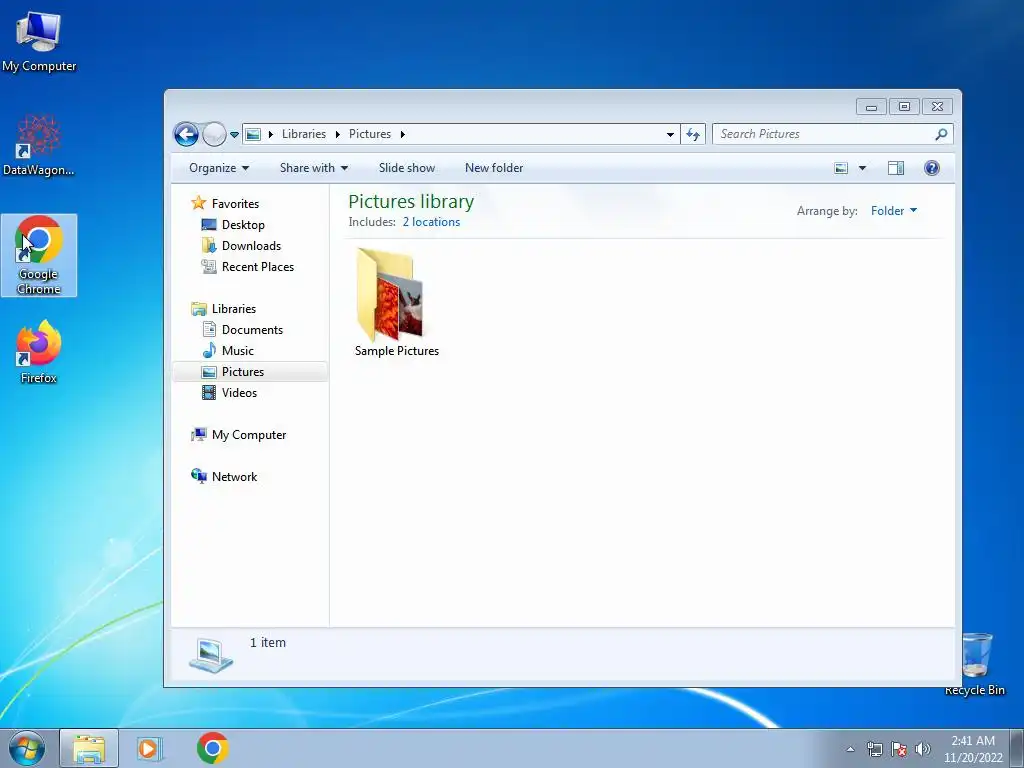
Task: Click the Favorites star icon
Action: pos(199,203)
